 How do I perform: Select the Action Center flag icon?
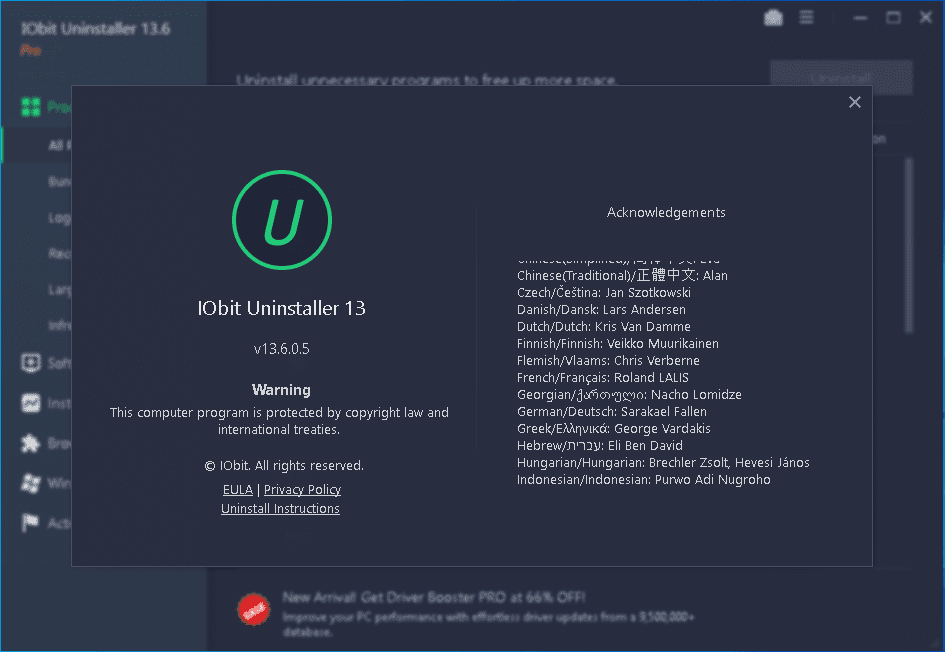tap(31, 523)
